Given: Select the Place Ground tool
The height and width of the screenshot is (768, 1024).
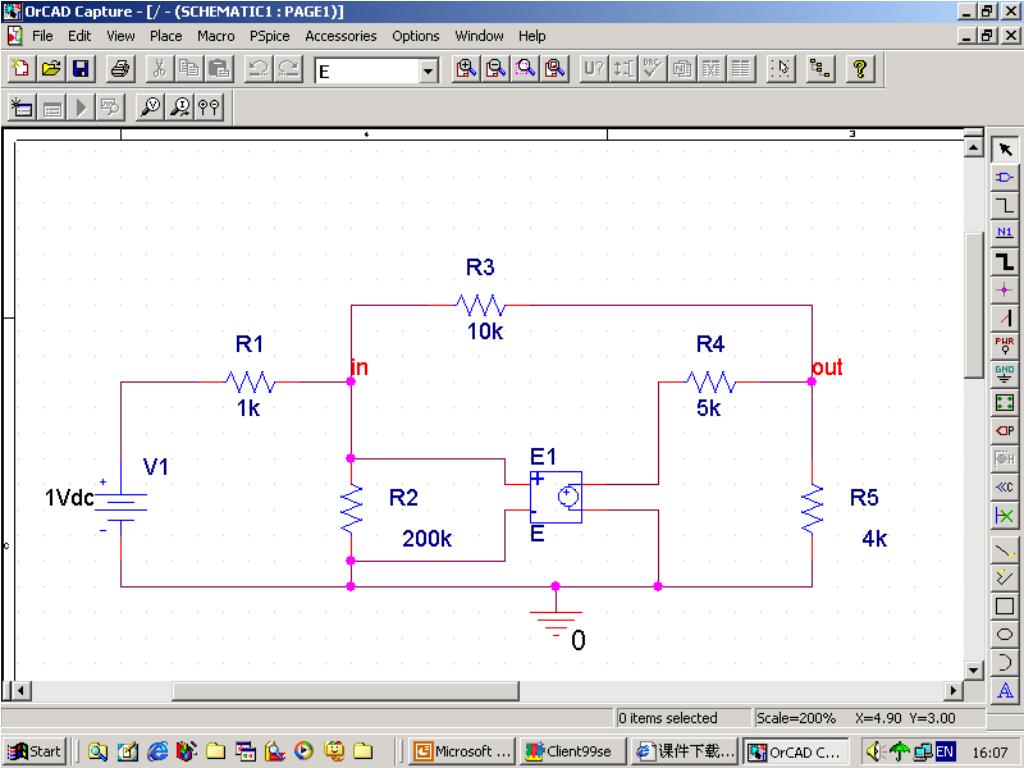Looking at the screenshot, I should tap(1004, 374).
